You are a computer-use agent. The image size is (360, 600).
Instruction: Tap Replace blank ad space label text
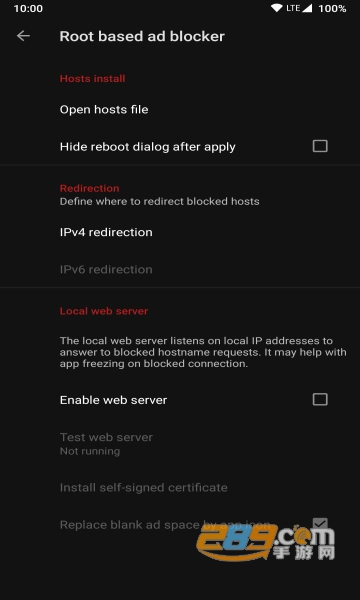[165, 525]
